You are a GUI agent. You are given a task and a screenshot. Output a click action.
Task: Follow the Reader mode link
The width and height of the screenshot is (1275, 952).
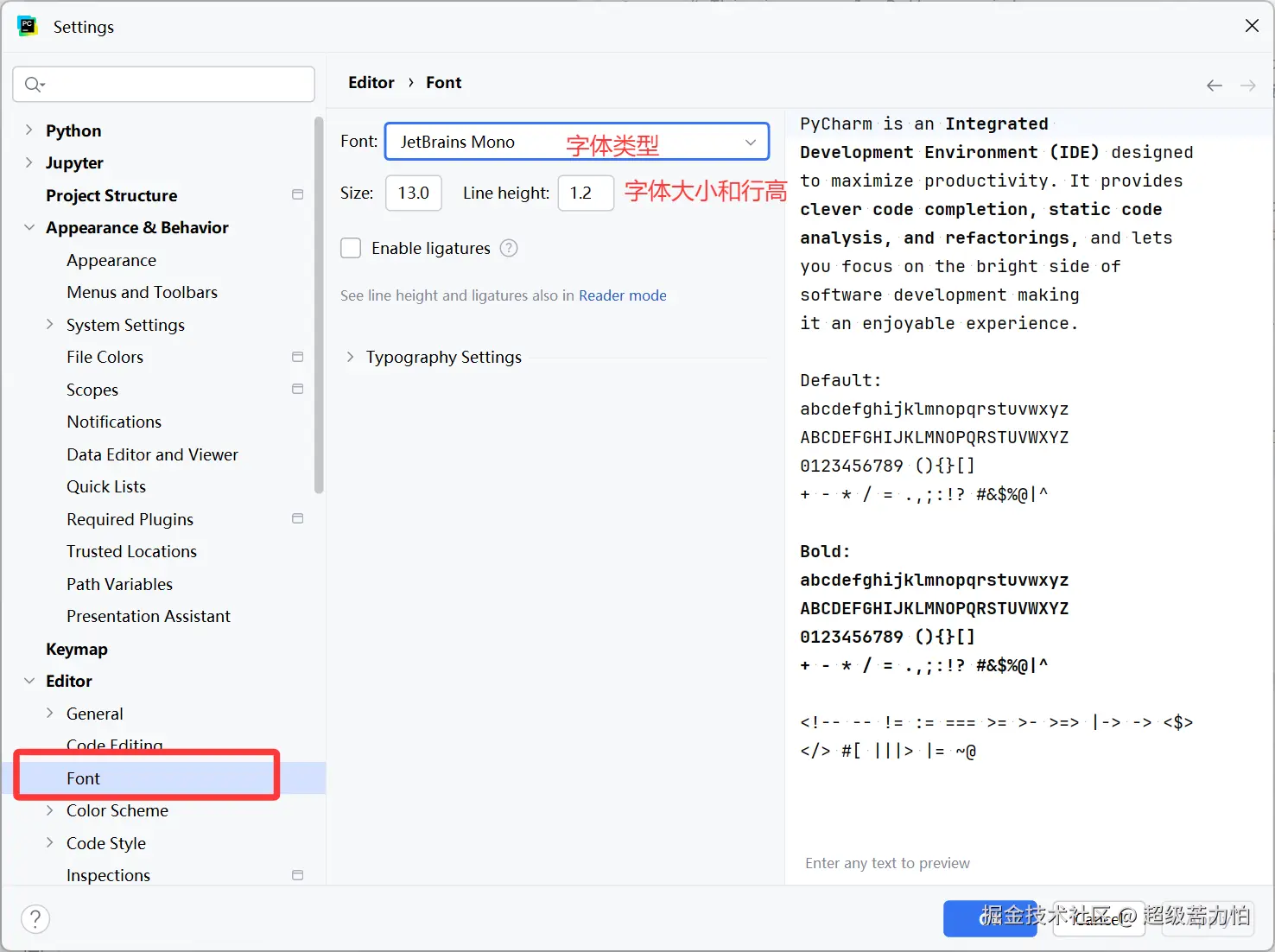pos(623,295)
